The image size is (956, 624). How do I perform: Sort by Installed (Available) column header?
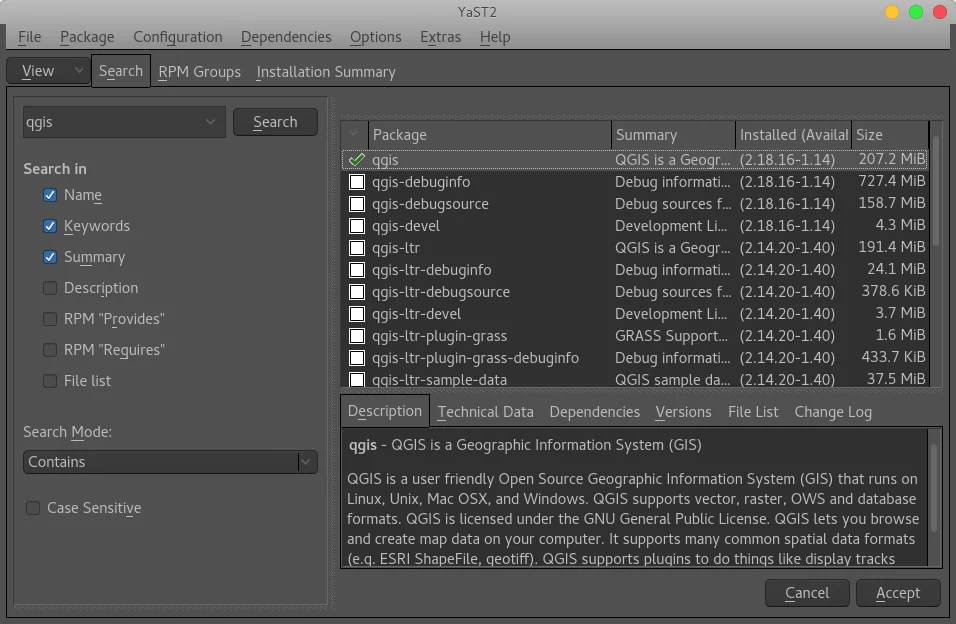pos(793,134)
